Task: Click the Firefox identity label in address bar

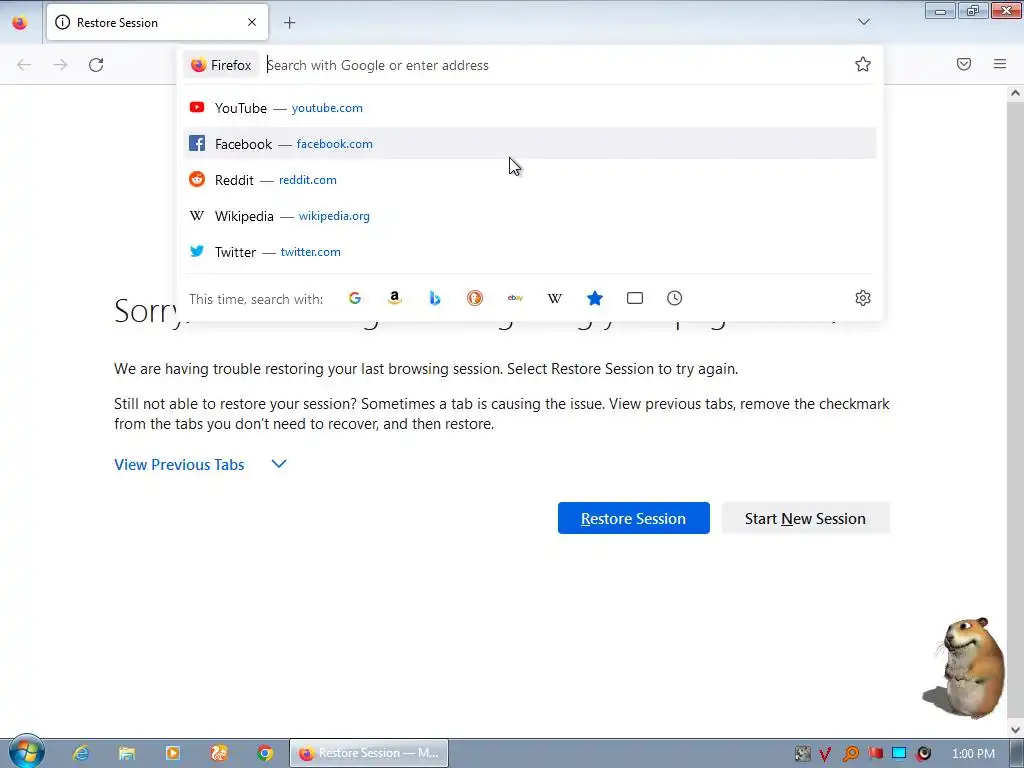Action: click(221, 65)
